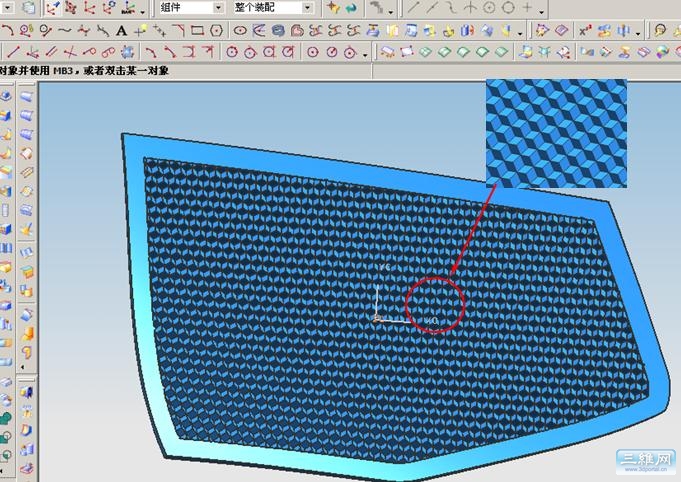
Task: Select the Parallel lines tool
Action: pos(51,52)
